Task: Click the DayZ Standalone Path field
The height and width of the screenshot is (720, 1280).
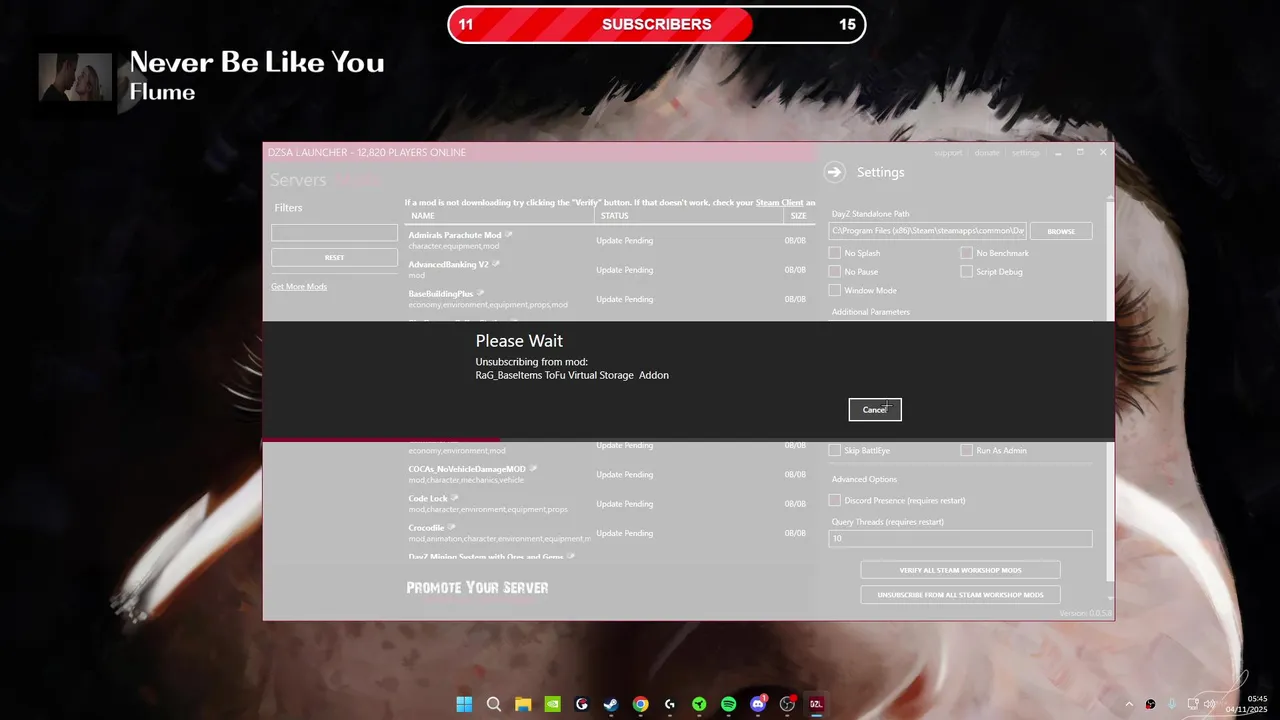Action: coord(927,231)
